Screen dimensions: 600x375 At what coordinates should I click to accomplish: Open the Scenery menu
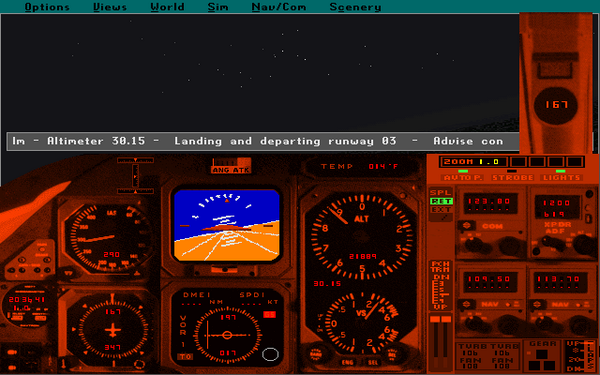(x=355, y=7)
